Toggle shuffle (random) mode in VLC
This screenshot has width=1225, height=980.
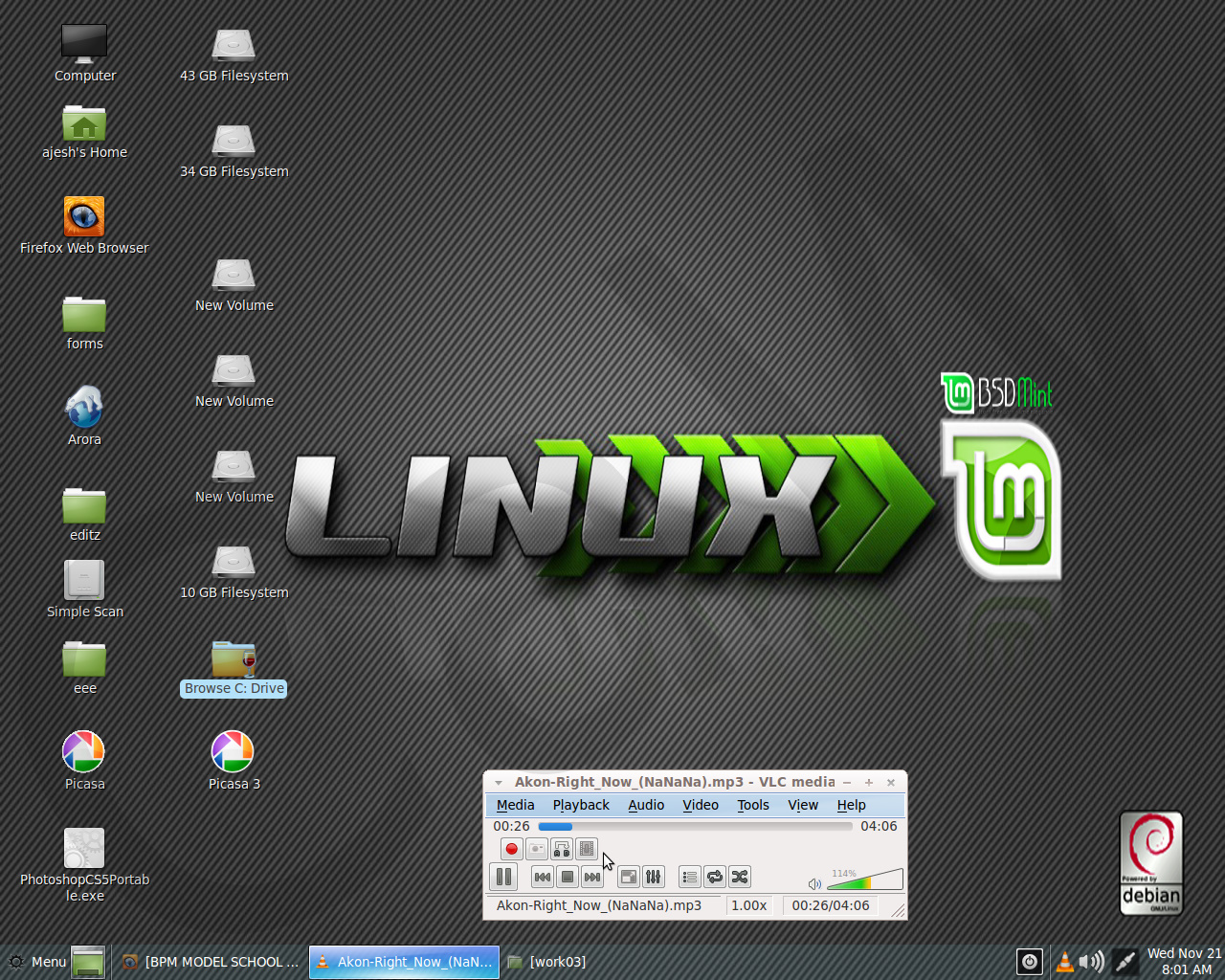coord(740,877)
